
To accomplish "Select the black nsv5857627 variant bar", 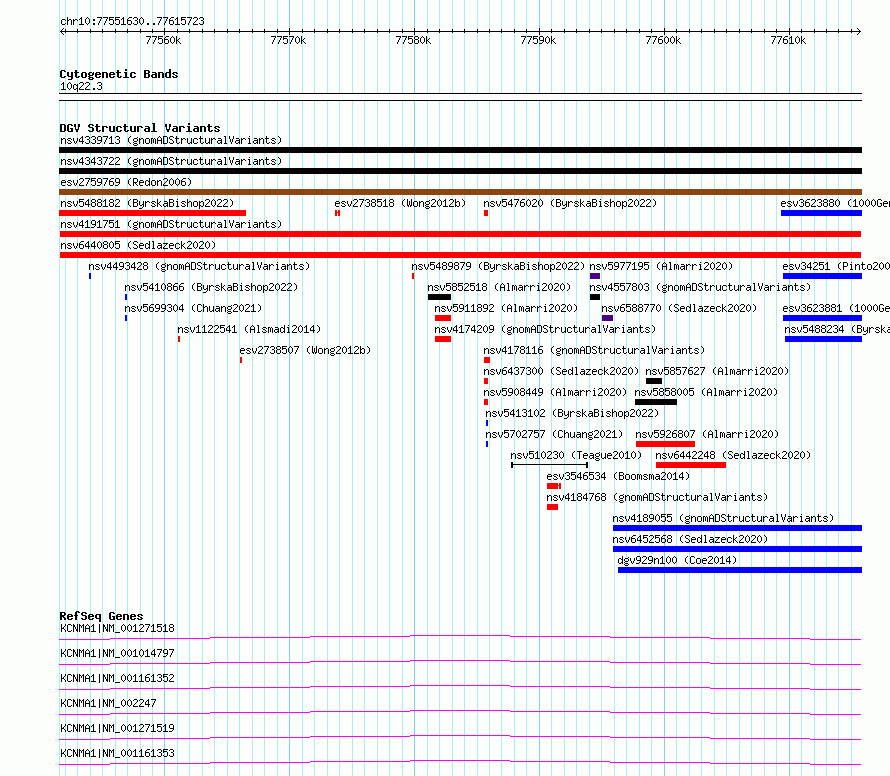I will click(x=654, y=381).
